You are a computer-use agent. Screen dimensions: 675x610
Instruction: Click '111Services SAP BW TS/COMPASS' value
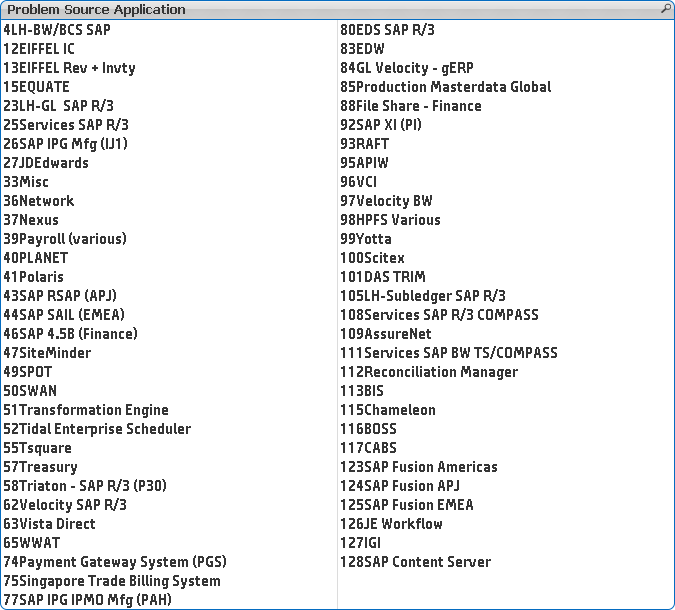click(506, 353)
